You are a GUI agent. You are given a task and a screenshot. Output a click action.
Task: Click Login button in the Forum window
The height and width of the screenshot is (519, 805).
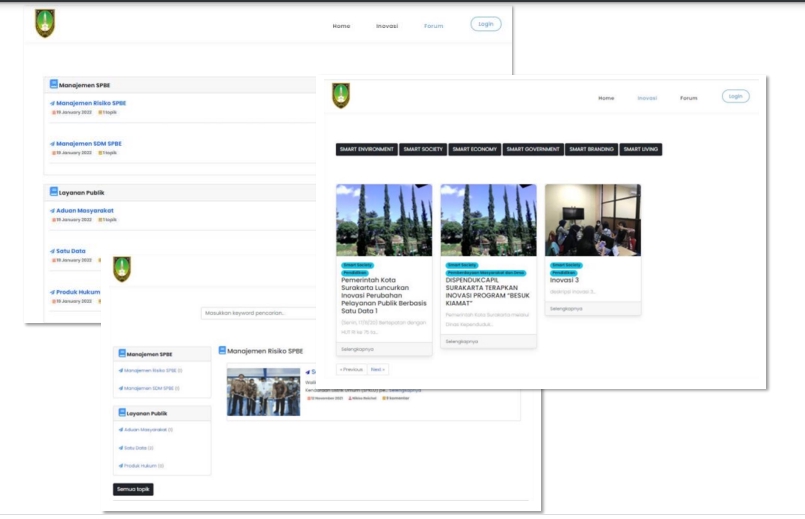[x=486, y=24]
